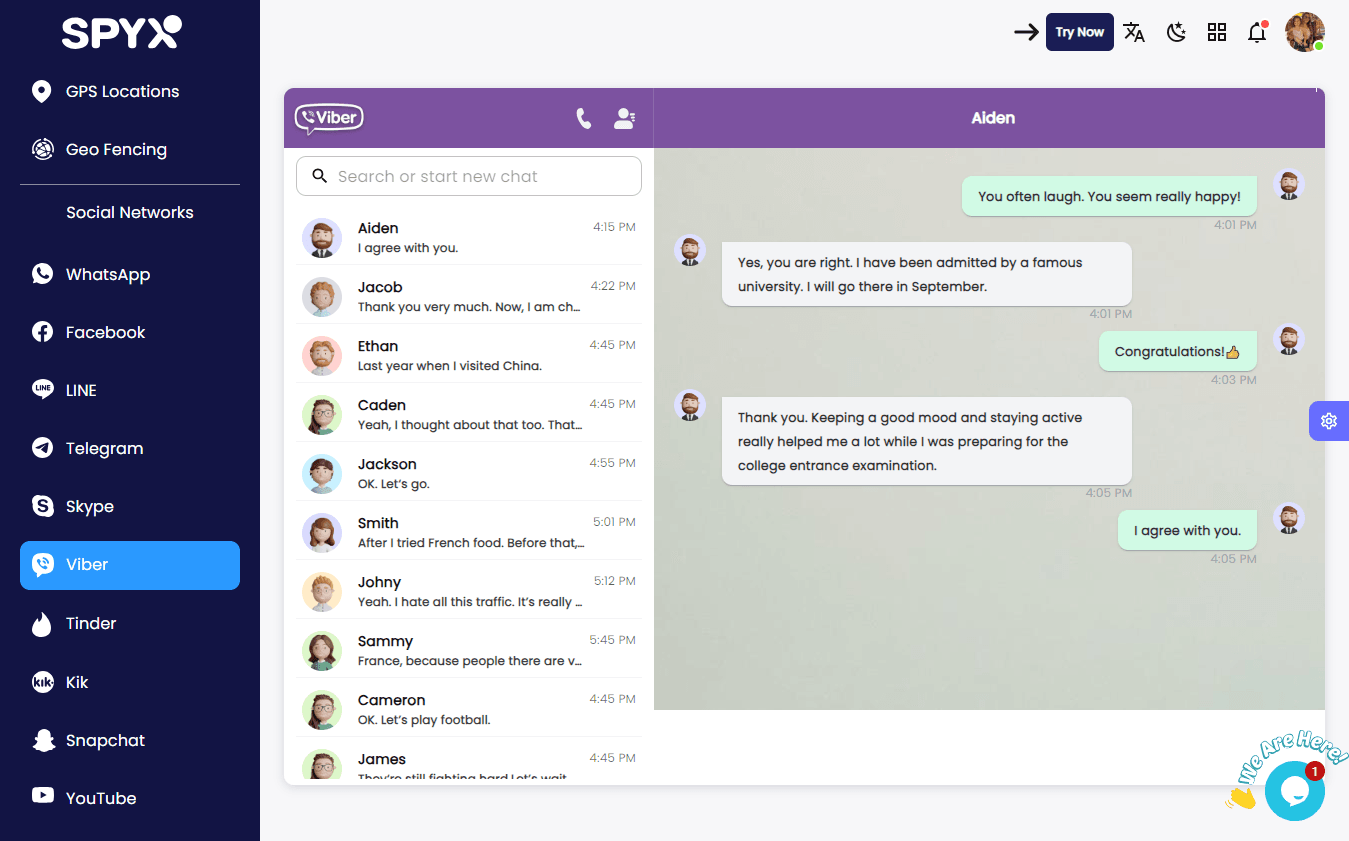
Task: Click Ethan's avatar thumbnail
Action: (322, 356)
